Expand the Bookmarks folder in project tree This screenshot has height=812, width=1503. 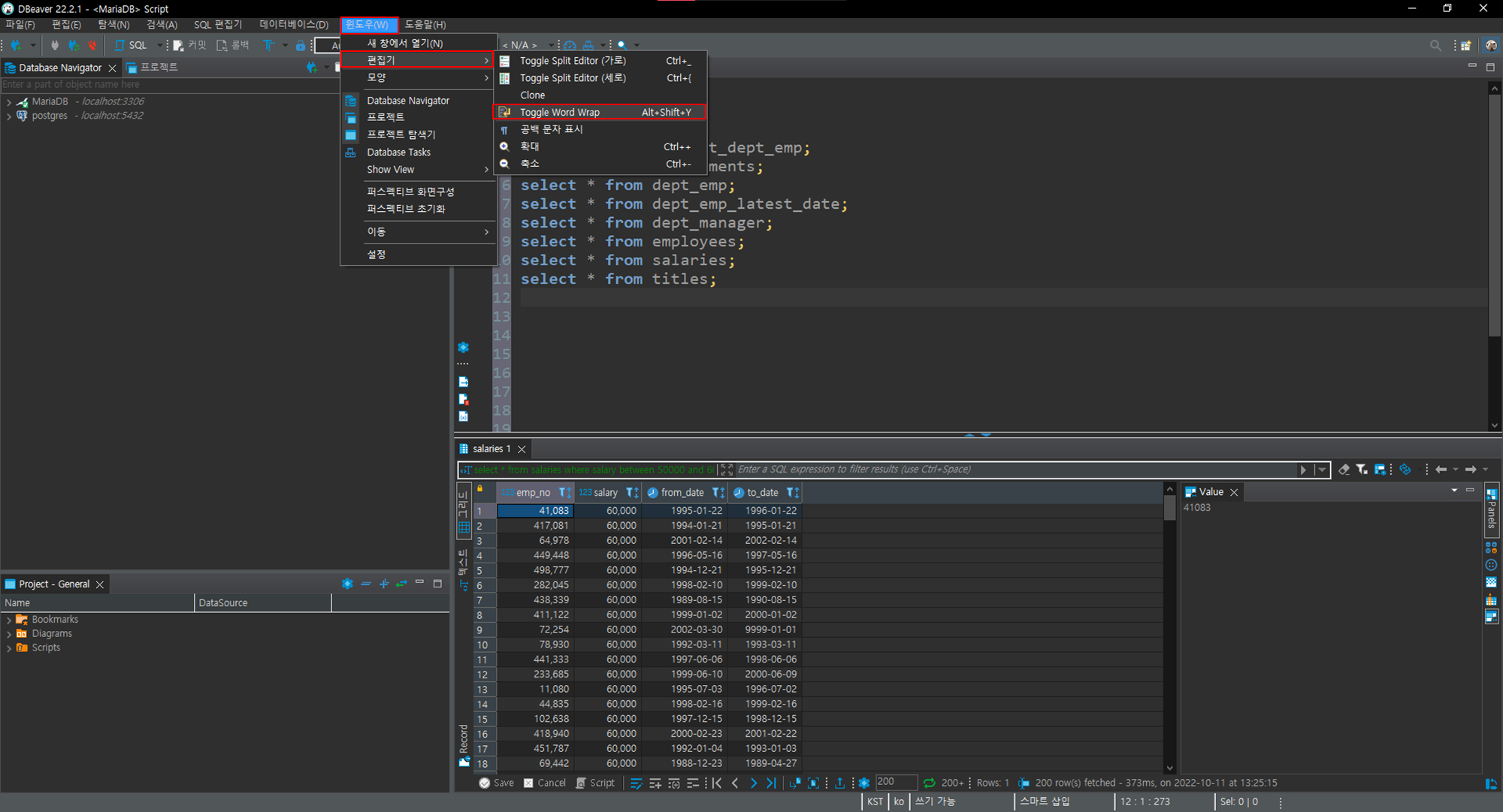coord(8,620)
